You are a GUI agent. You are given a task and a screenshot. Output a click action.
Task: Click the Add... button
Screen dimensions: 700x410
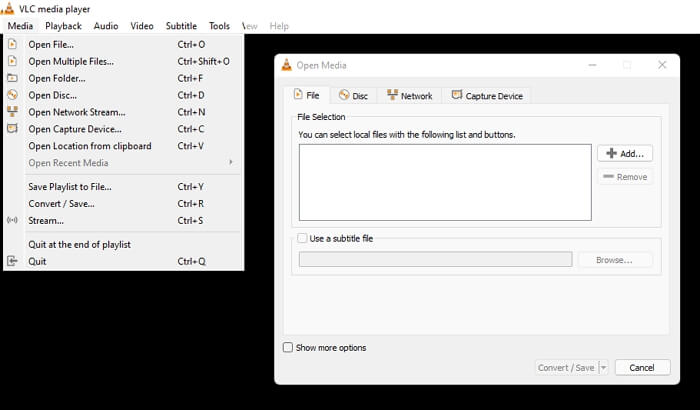(625, 153)
